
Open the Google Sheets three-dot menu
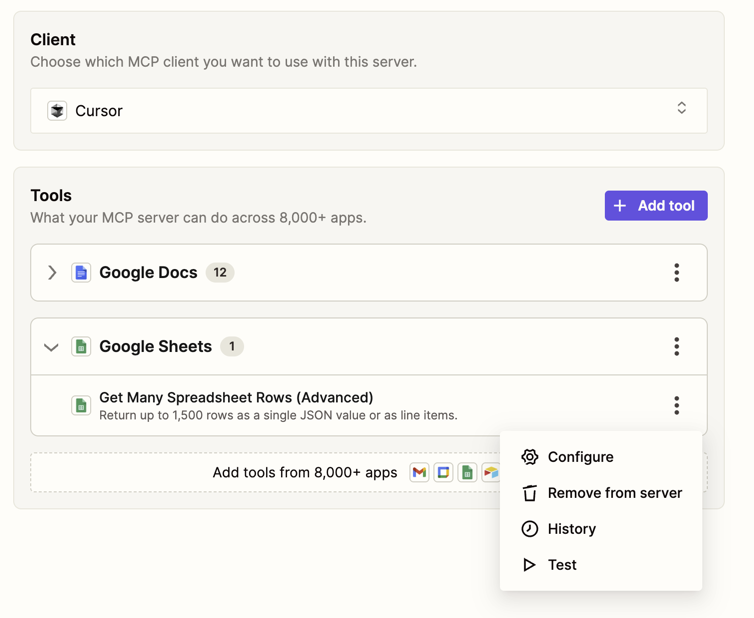pos(677,346)
